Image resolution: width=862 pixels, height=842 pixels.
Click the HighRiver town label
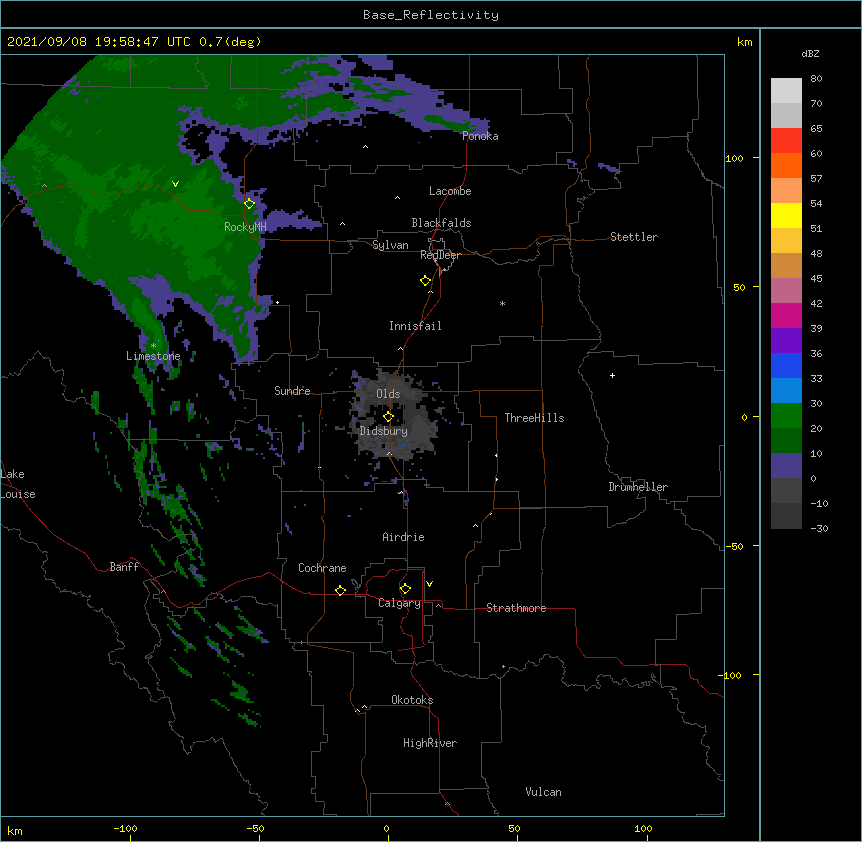[x=430, y=743]
